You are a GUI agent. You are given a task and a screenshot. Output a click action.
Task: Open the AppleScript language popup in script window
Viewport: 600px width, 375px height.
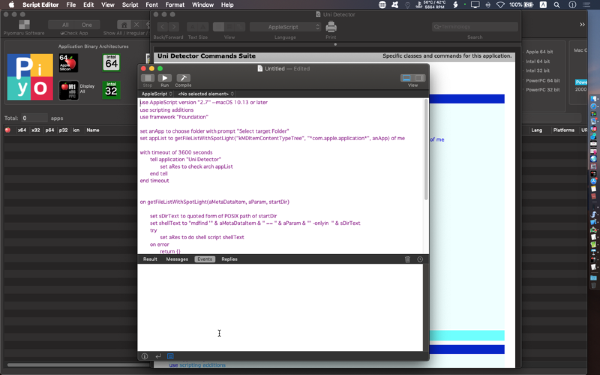click(157, 94)
